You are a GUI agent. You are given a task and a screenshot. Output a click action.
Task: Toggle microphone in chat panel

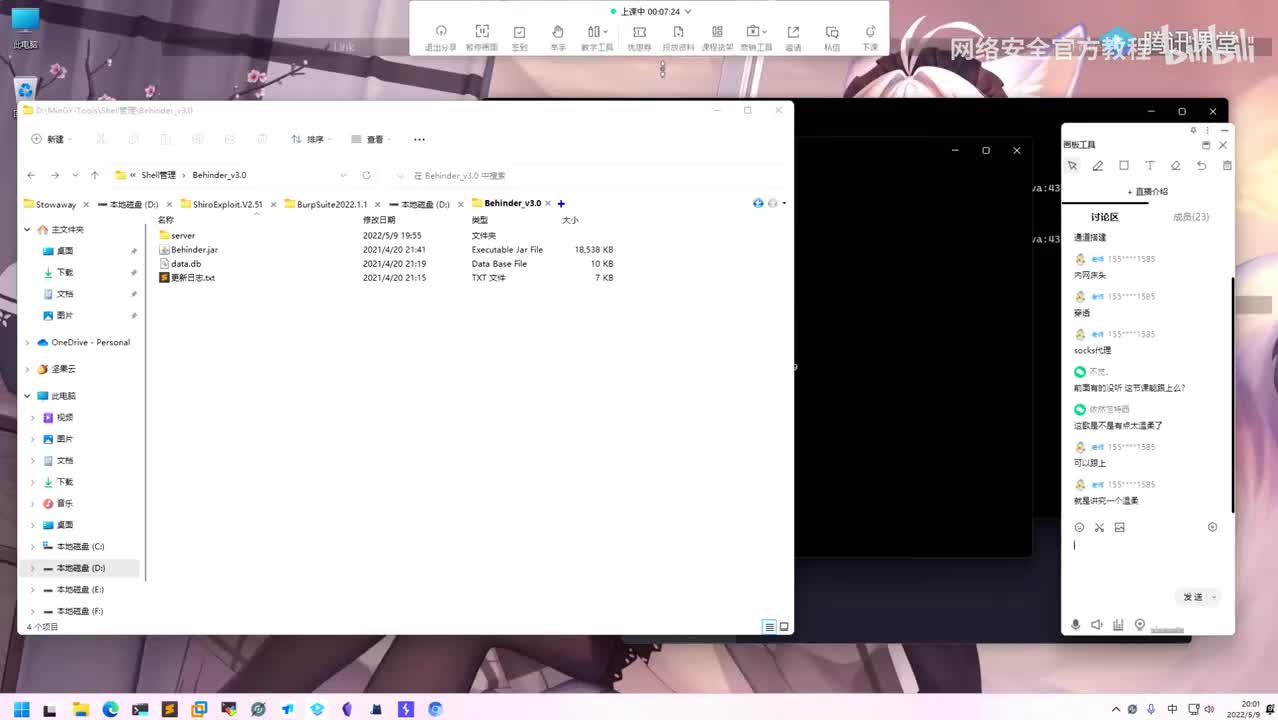tap(1076, 625)
